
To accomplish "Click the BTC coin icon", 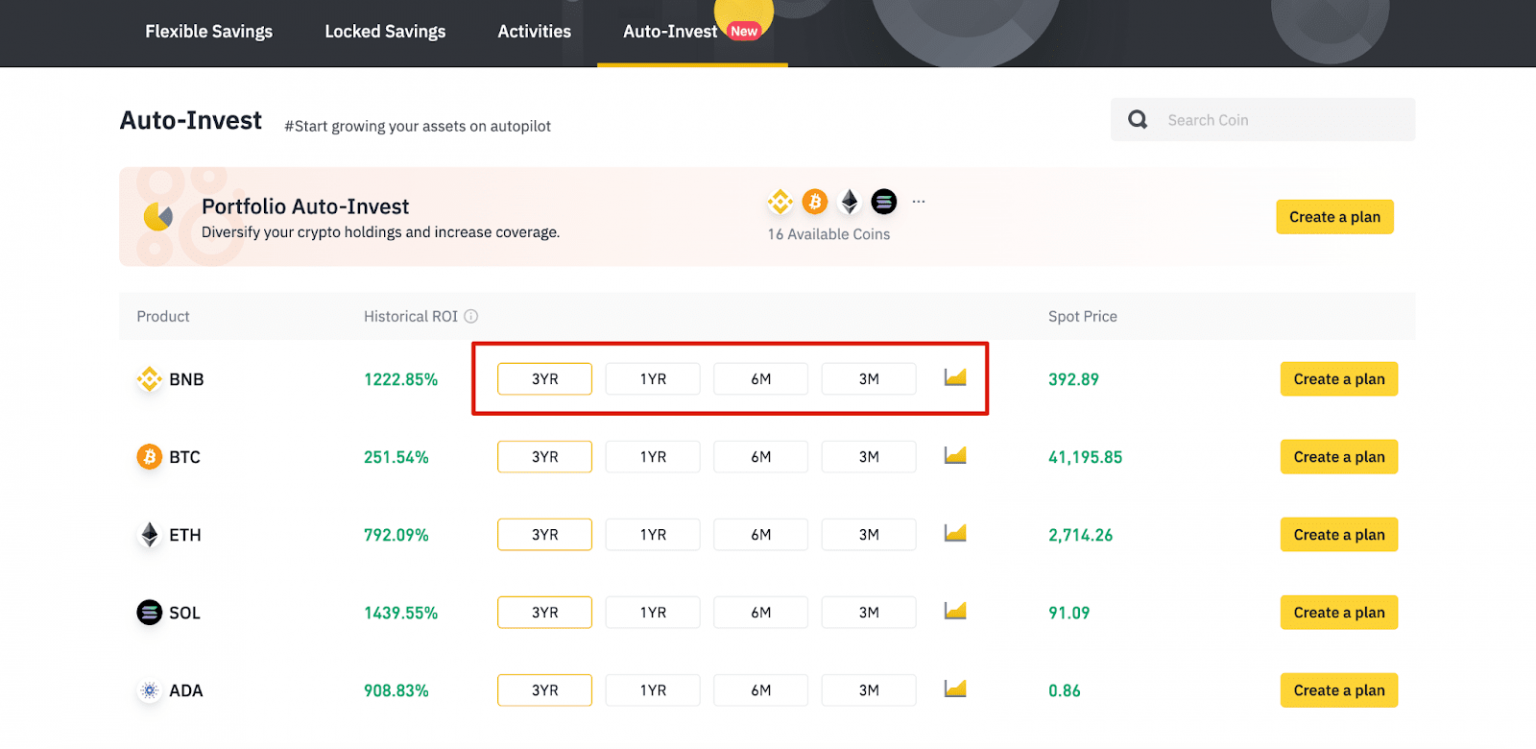I will pos(148,457).
